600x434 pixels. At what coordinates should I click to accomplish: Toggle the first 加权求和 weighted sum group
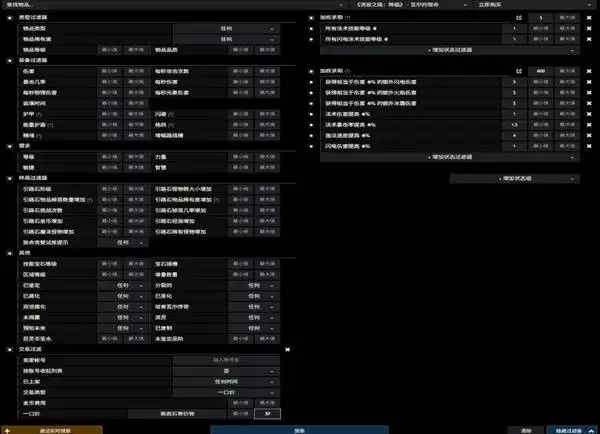coord(311,18)
